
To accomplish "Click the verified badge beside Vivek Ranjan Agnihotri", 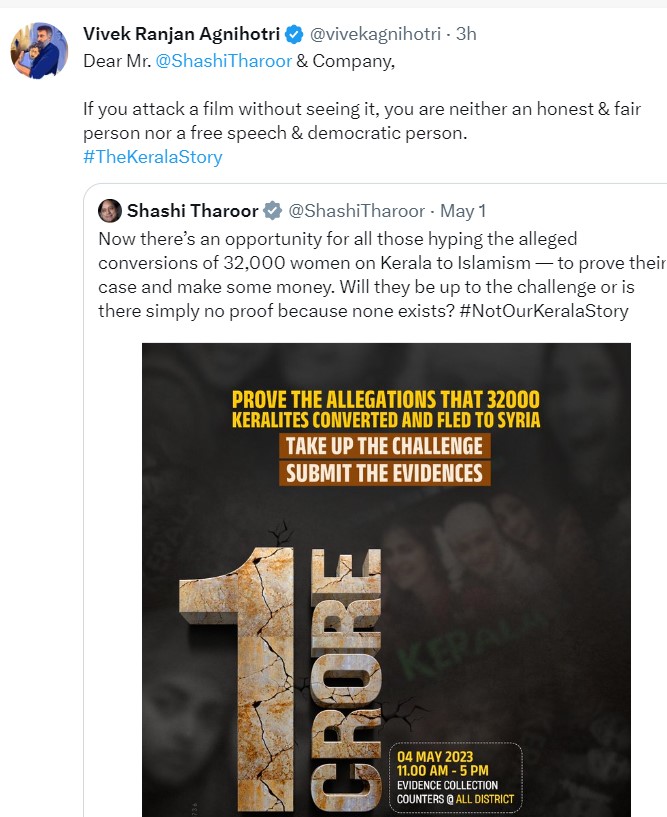I will click(294, 34).
